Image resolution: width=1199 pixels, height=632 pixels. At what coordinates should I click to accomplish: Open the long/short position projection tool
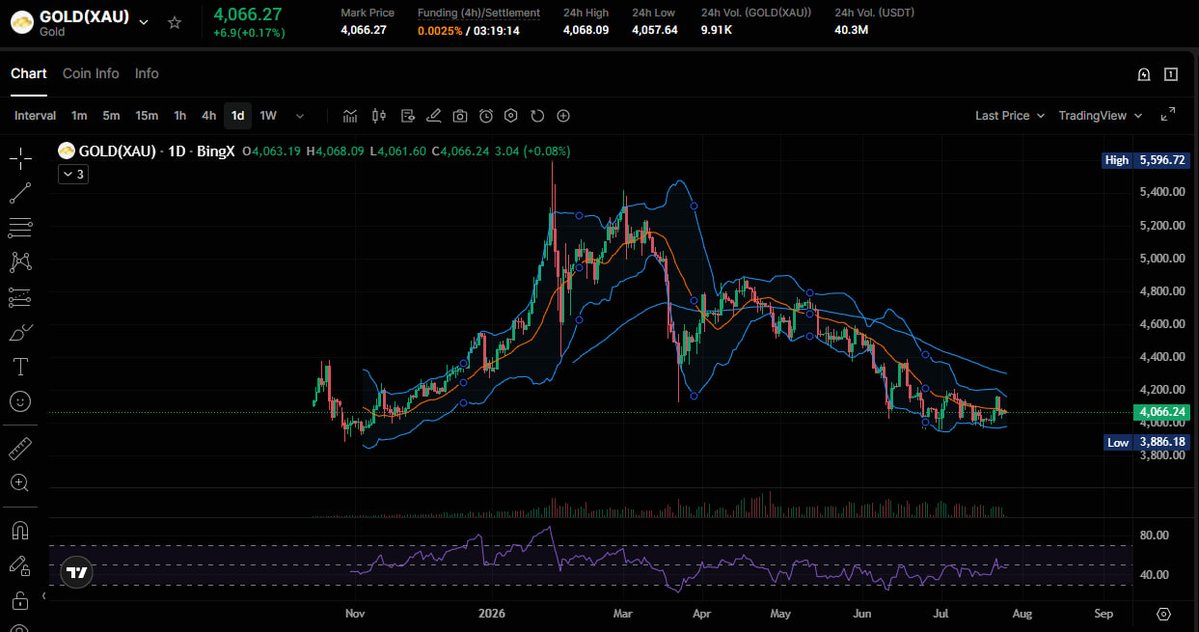pyautogui.click(x=20, y=297)
